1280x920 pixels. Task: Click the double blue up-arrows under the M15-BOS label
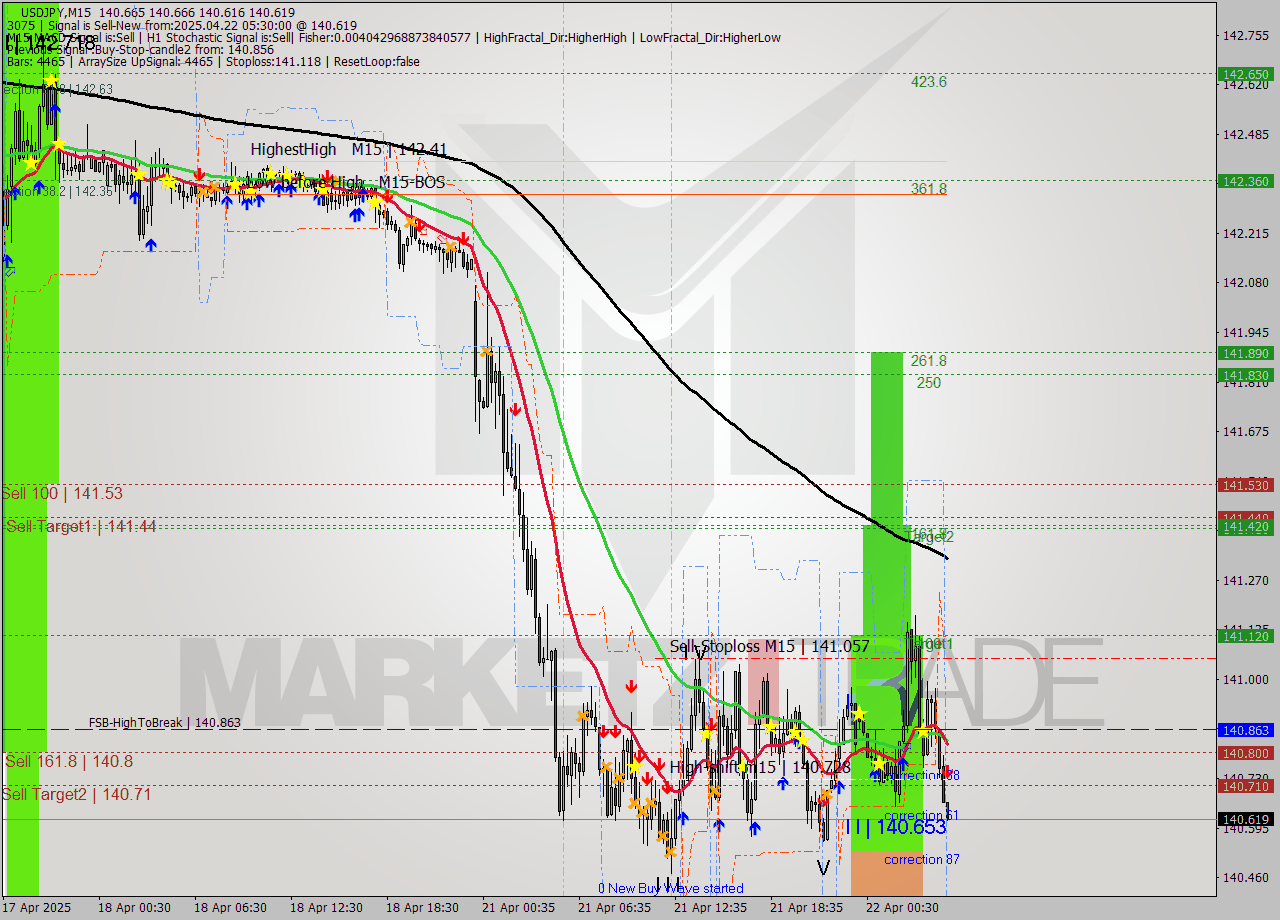point(356,214)
